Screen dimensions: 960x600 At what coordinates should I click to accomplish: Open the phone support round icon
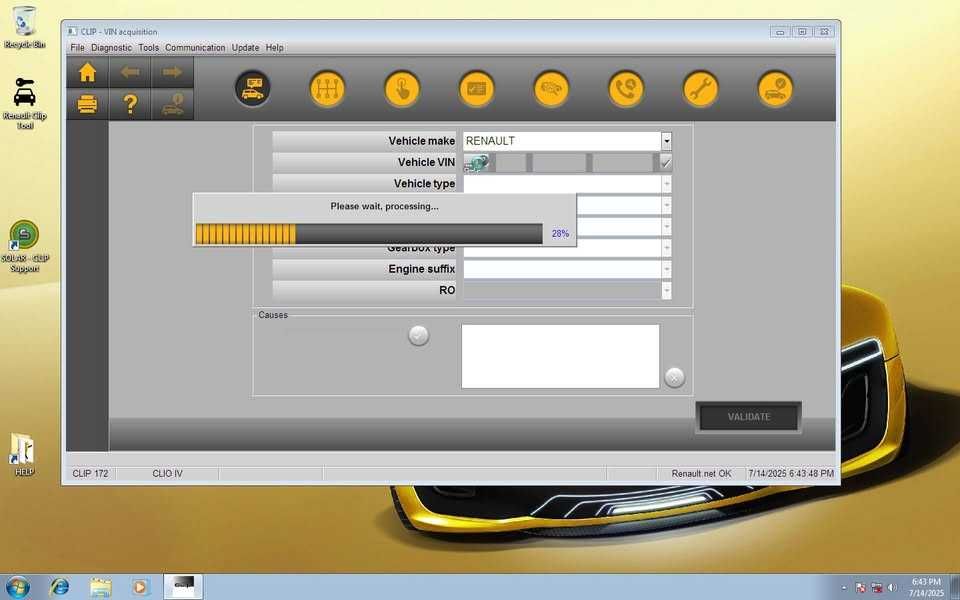626,89
